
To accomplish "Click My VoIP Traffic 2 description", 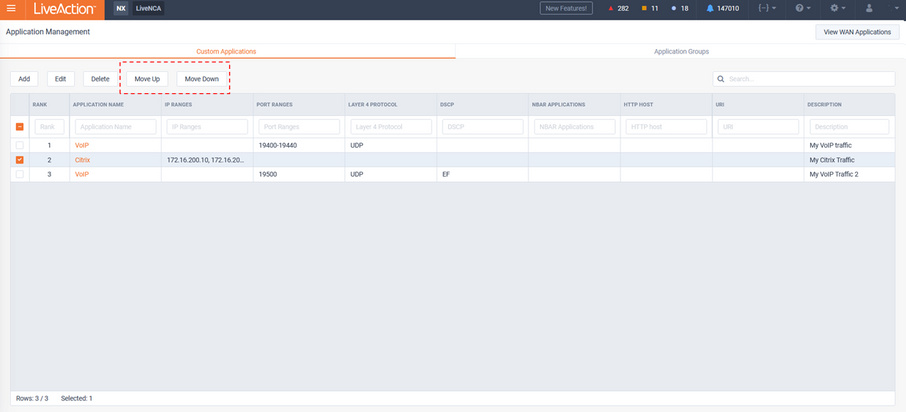I will (x=834, y=174).
